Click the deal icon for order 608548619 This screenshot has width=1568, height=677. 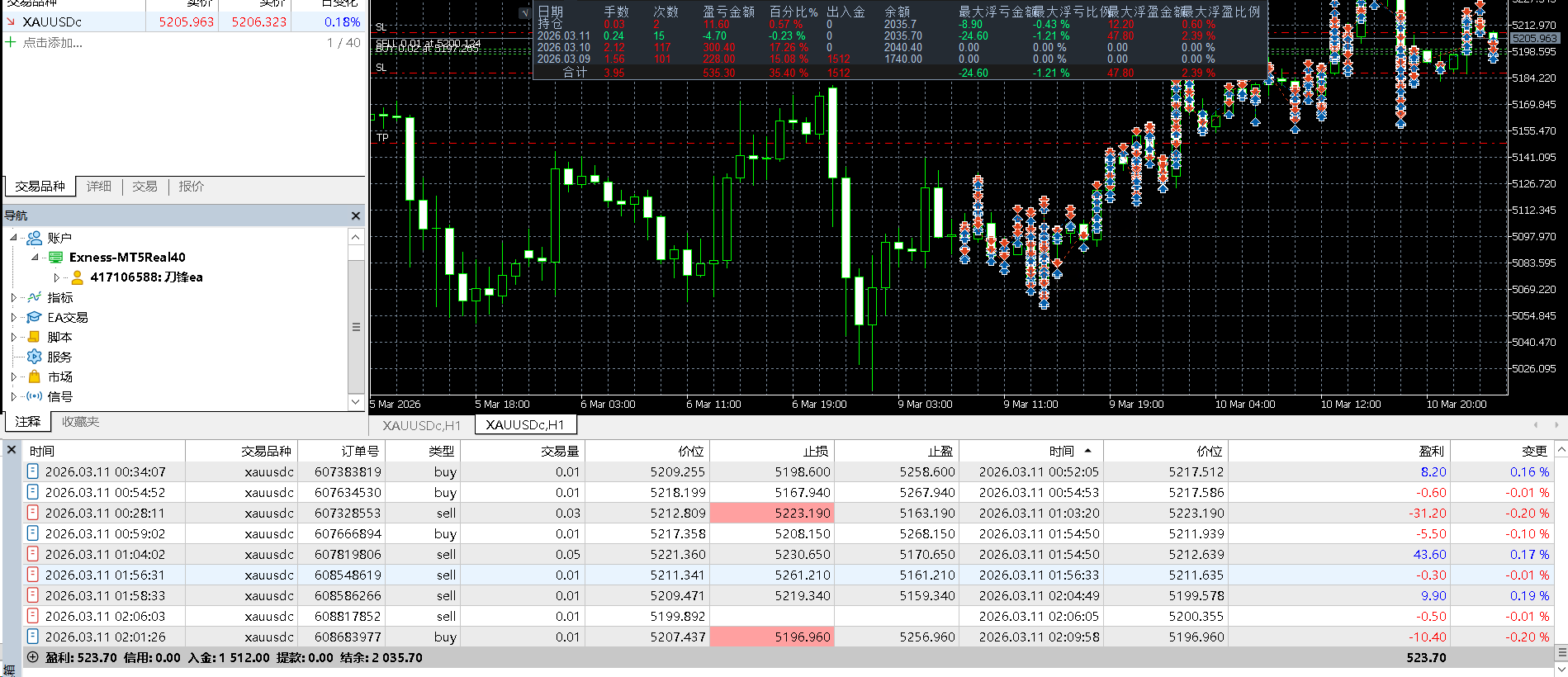coord(33,575)
